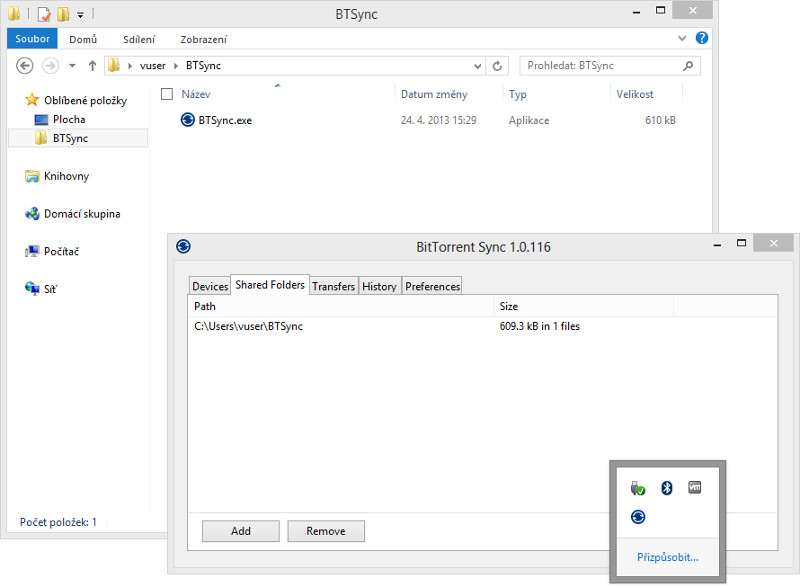
Task: Switch to the Devices tab
Action: pos(210,286)
